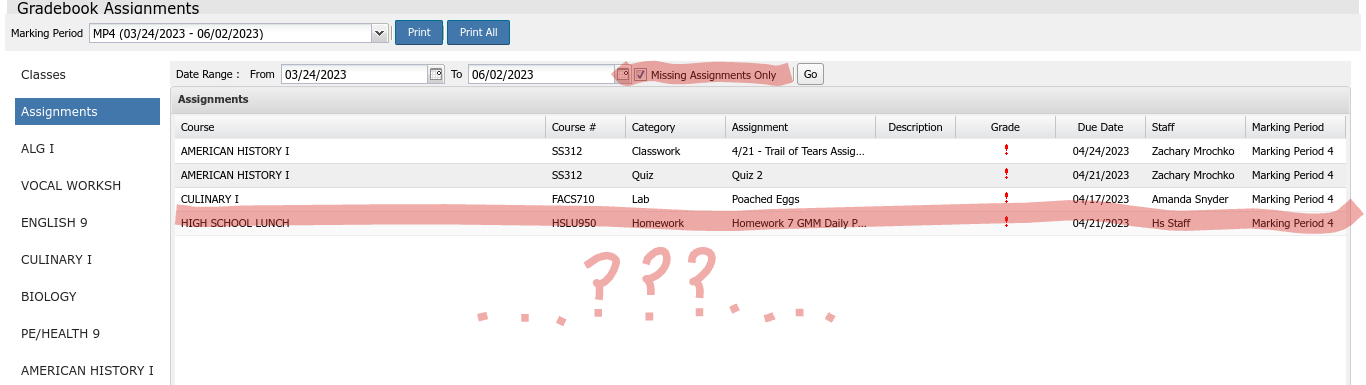This screenshot has width=1366, height=385.
Task: Sort by Course # column header
Action: coord(586,127)
